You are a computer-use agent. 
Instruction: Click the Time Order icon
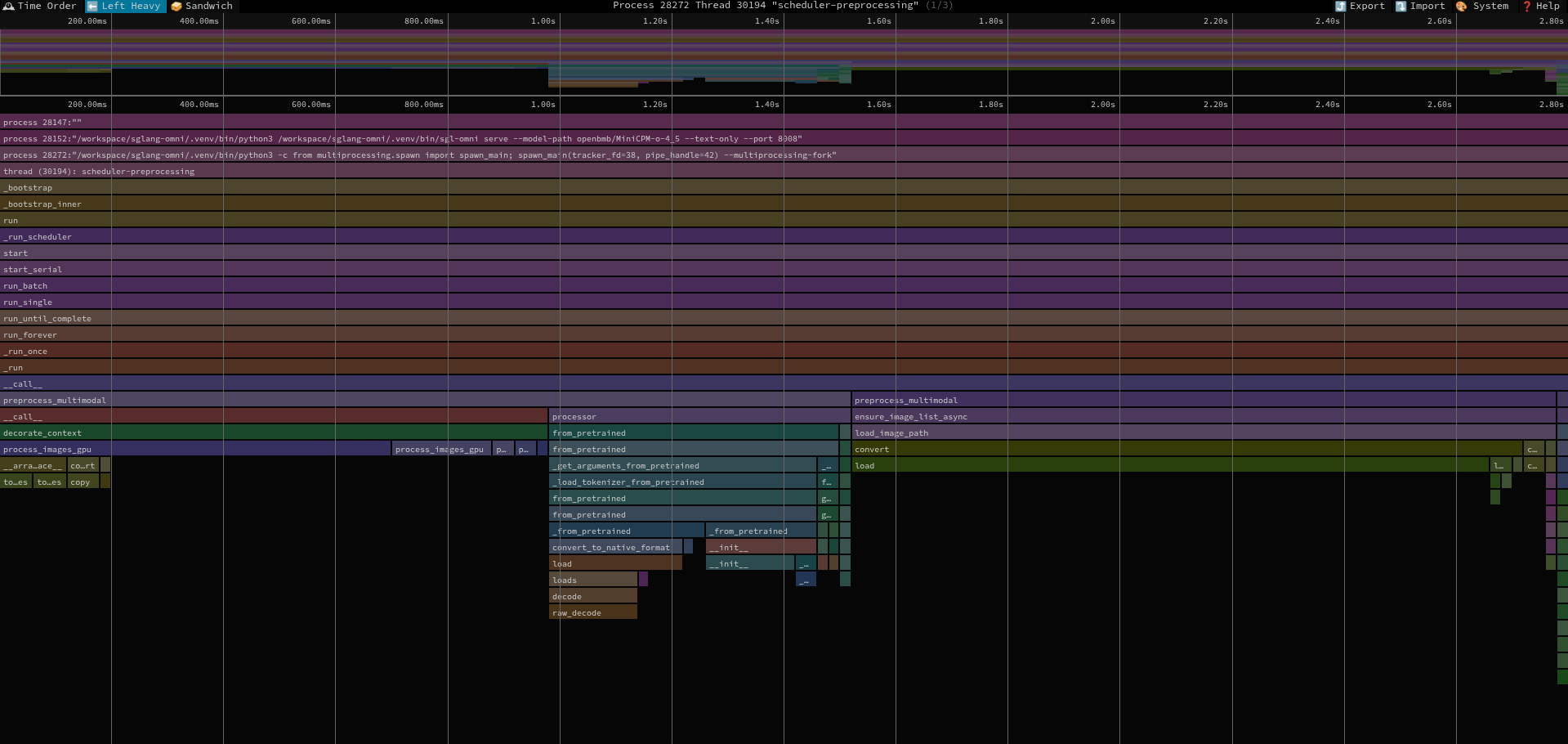tap(8, 6)
